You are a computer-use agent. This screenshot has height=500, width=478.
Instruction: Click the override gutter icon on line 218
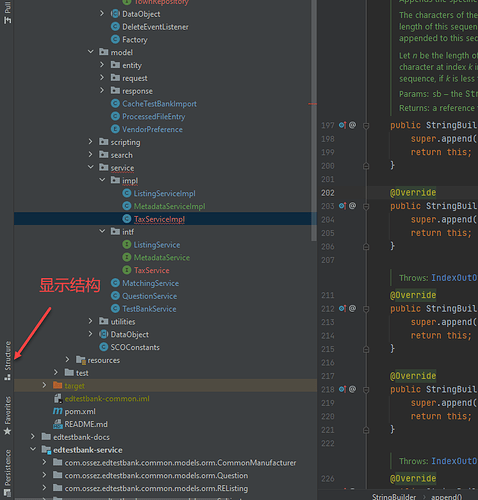coord(342,389)
